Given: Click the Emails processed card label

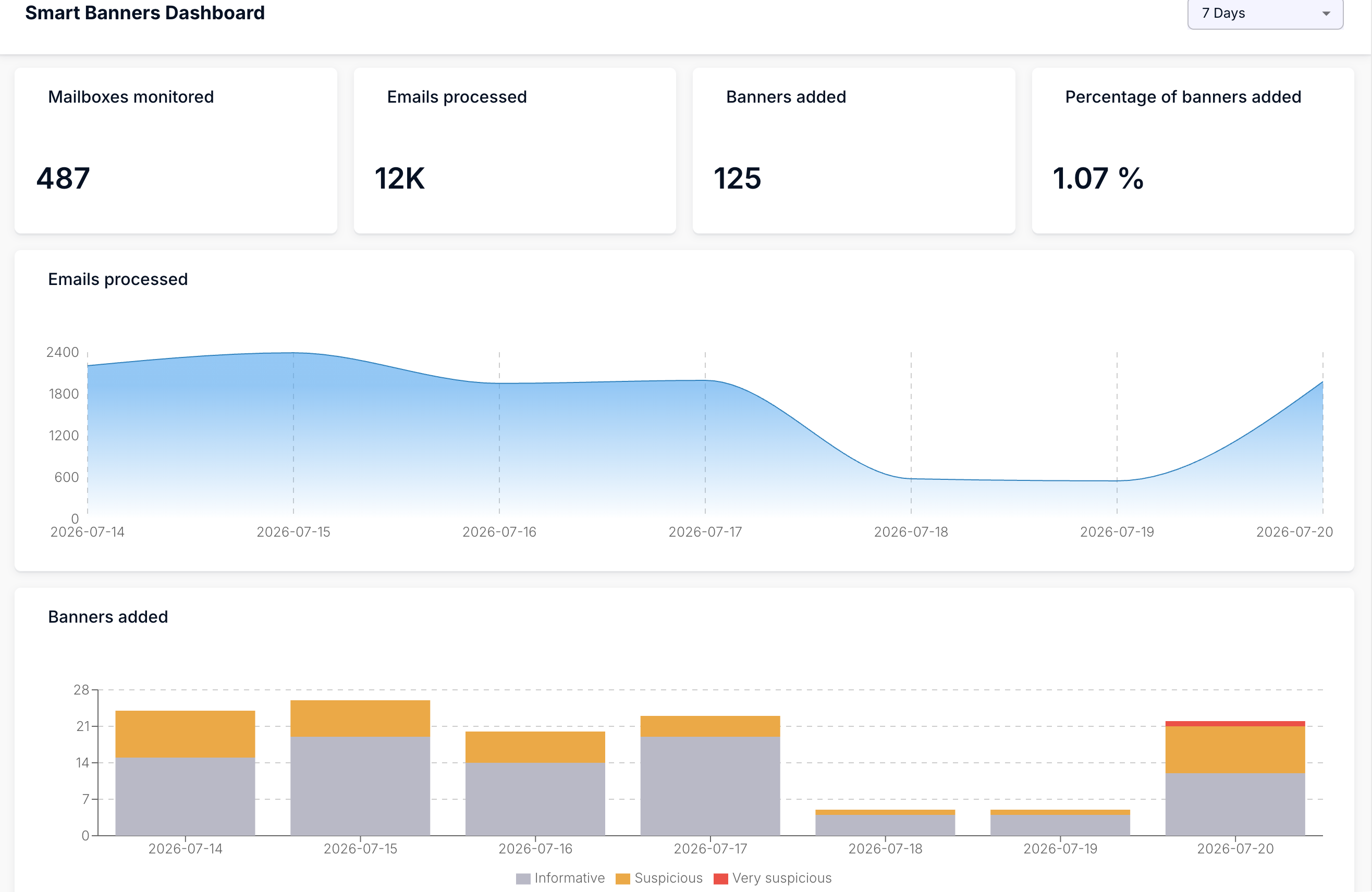Looking at the screenshot, I should (457, 97).
